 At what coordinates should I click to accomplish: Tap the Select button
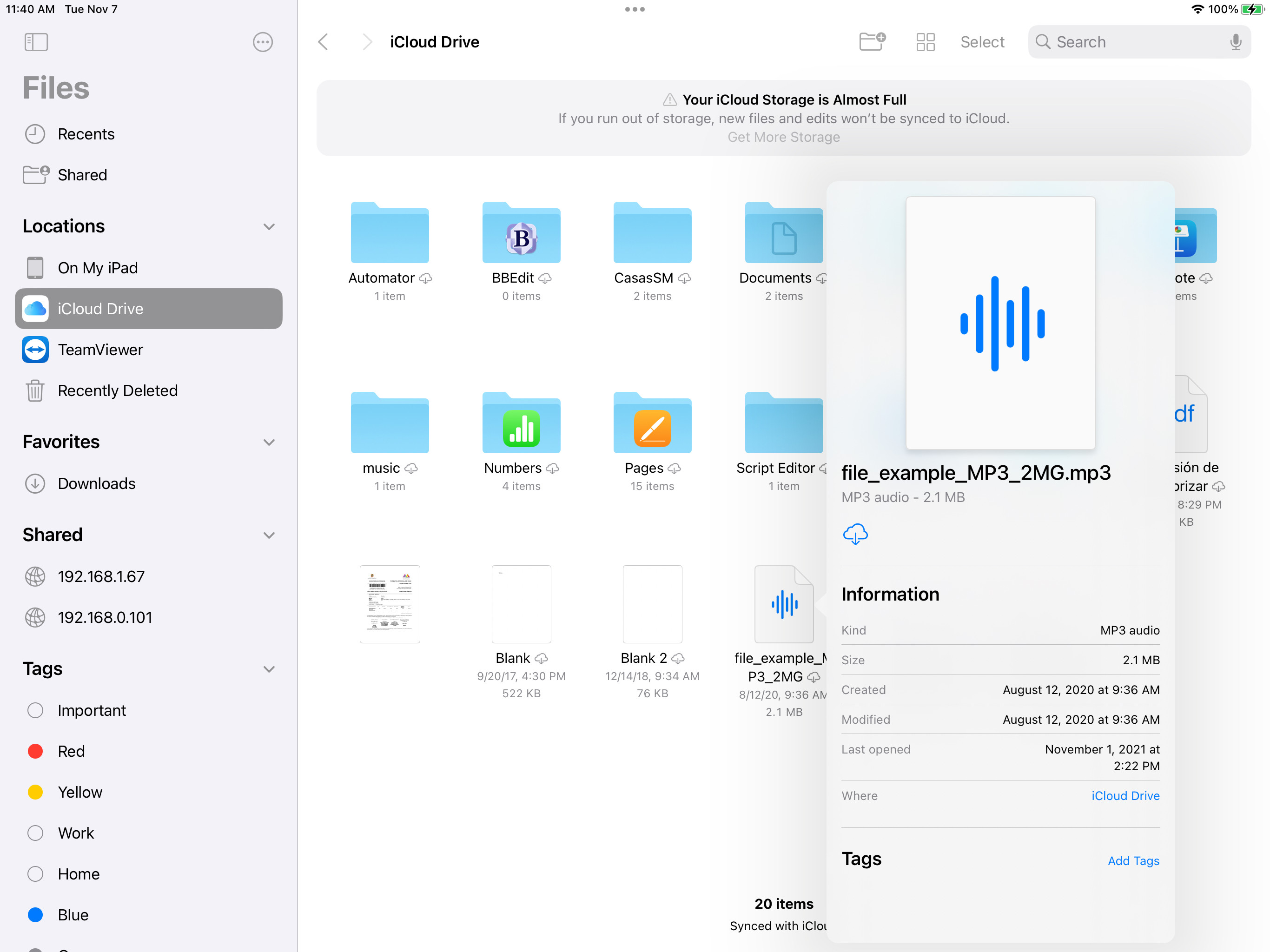coord(982,41)
